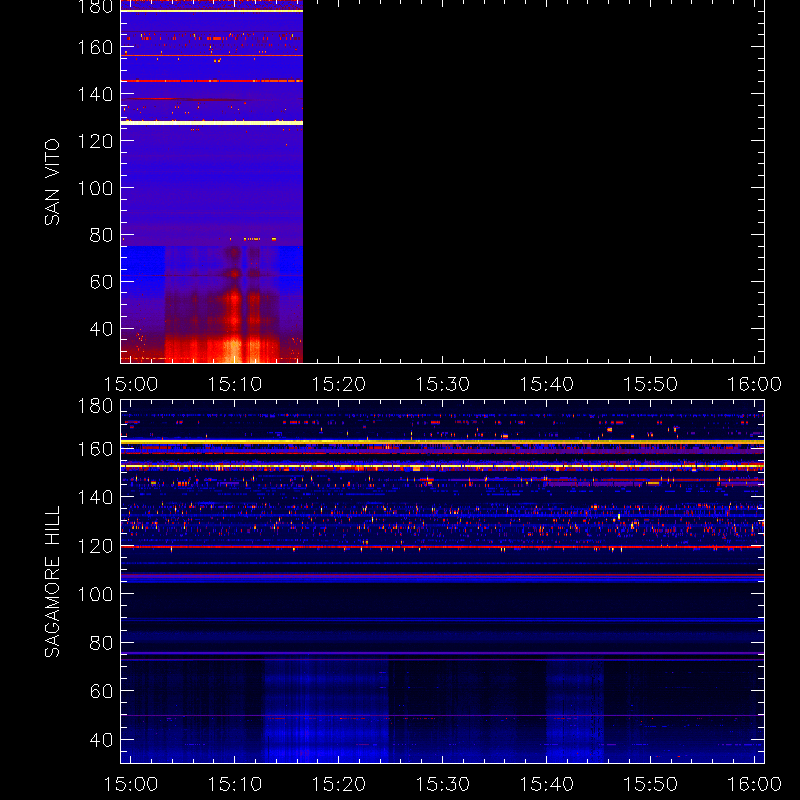Click 15:20 time label under San Vito plot
Viewport: 800px width, 800px height.
pyautogui.click(x=339, y=384)
